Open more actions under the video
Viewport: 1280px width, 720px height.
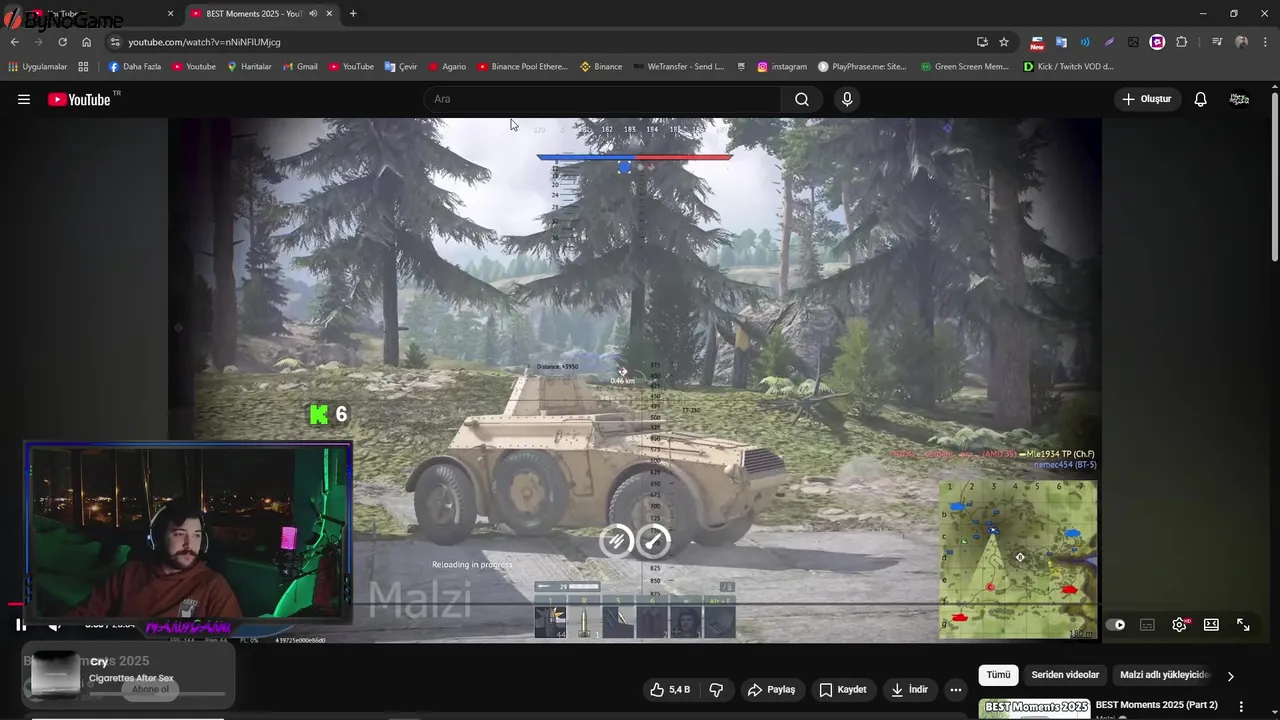tap(956, 689)
